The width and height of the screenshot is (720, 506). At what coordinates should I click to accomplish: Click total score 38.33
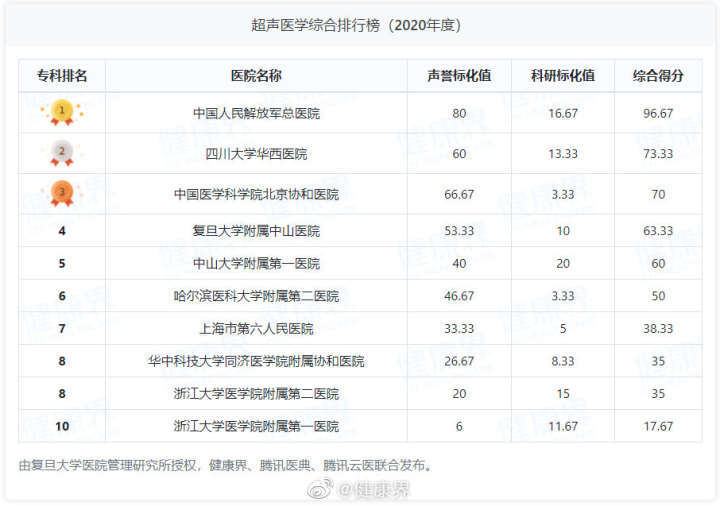[658, 328]
